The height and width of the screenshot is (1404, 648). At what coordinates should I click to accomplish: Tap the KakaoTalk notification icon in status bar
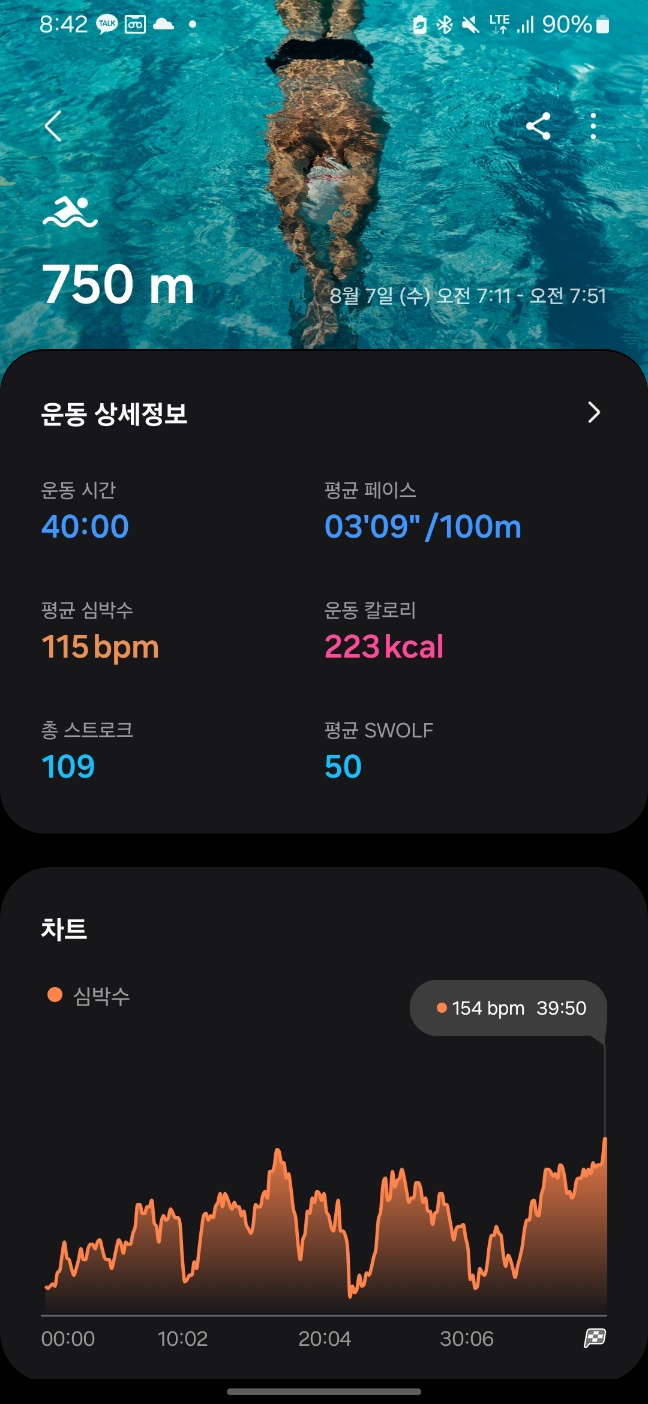tap(106, 25)
